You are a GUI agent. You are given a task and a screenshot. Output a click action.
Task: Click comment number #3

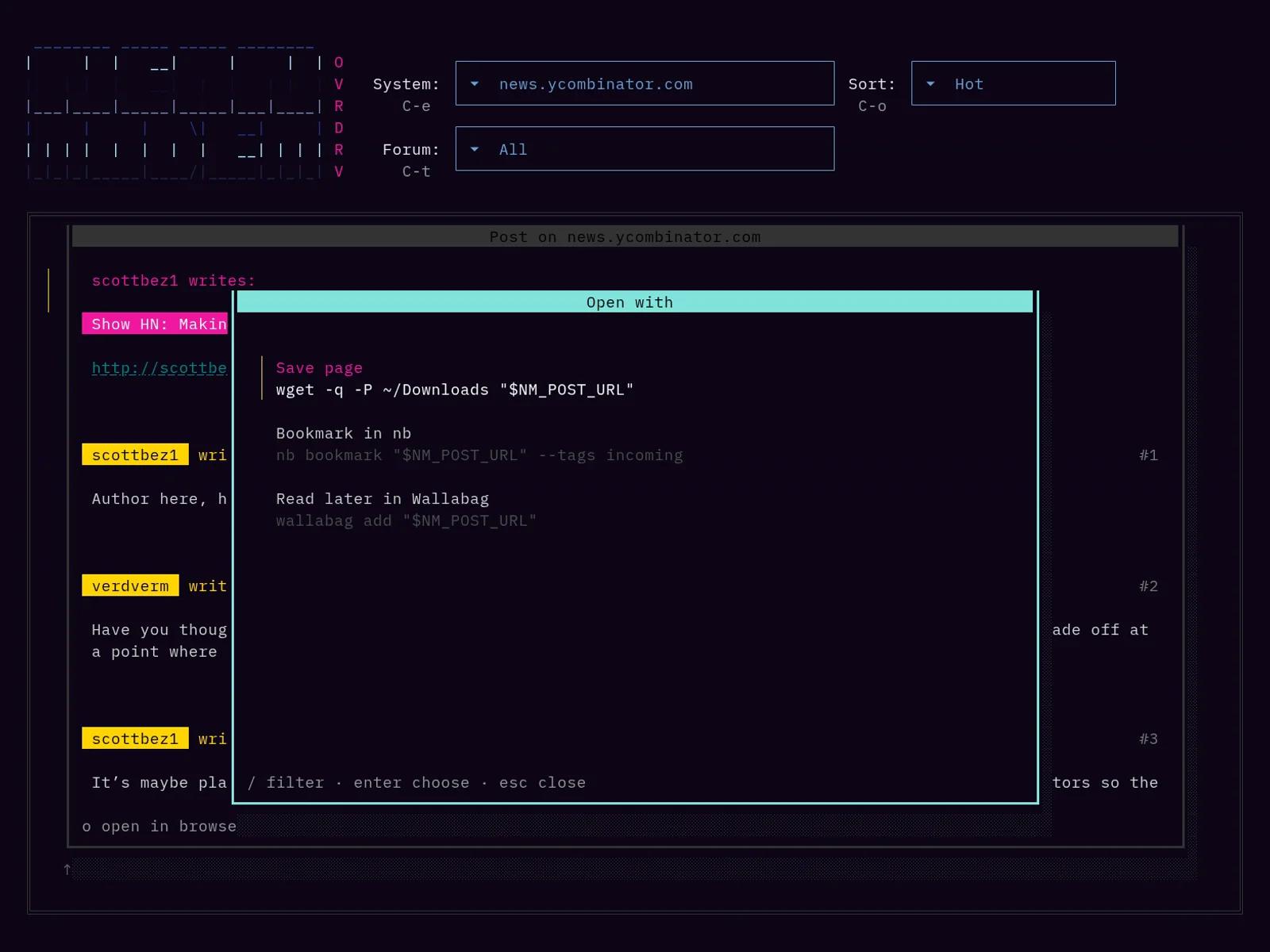pyautogui.click(x=1149, y=739)
